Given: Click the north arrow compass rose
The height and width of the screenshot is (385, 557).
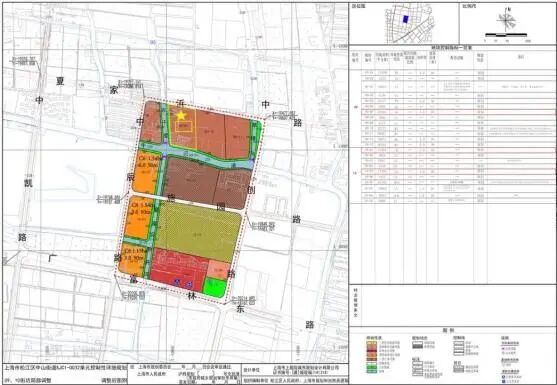Looking at the screenshot, I should pos(507,20).
